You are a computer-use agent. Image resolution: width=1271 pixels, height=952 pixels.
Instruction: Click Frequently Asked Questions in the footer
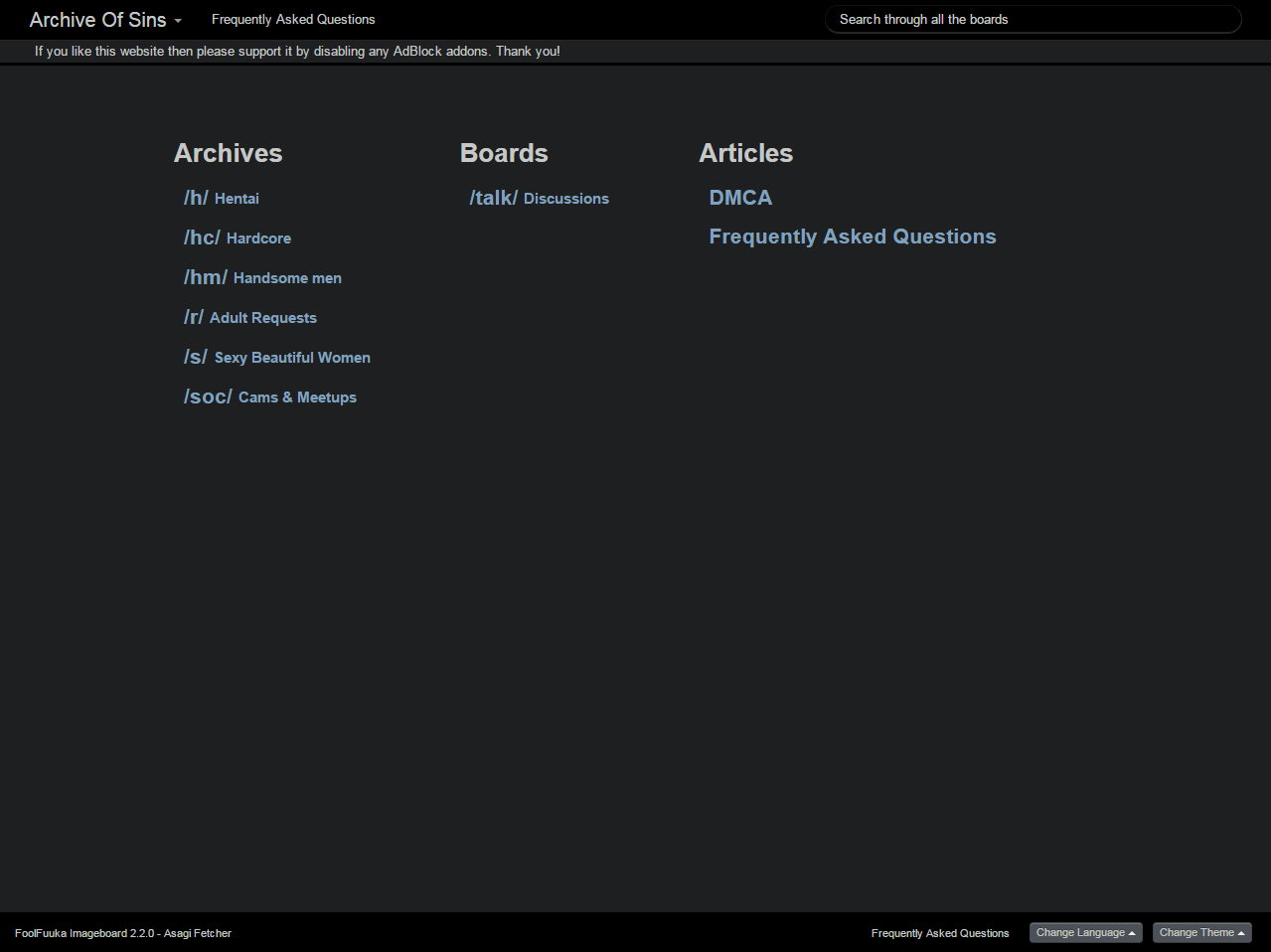coord(940,933)
